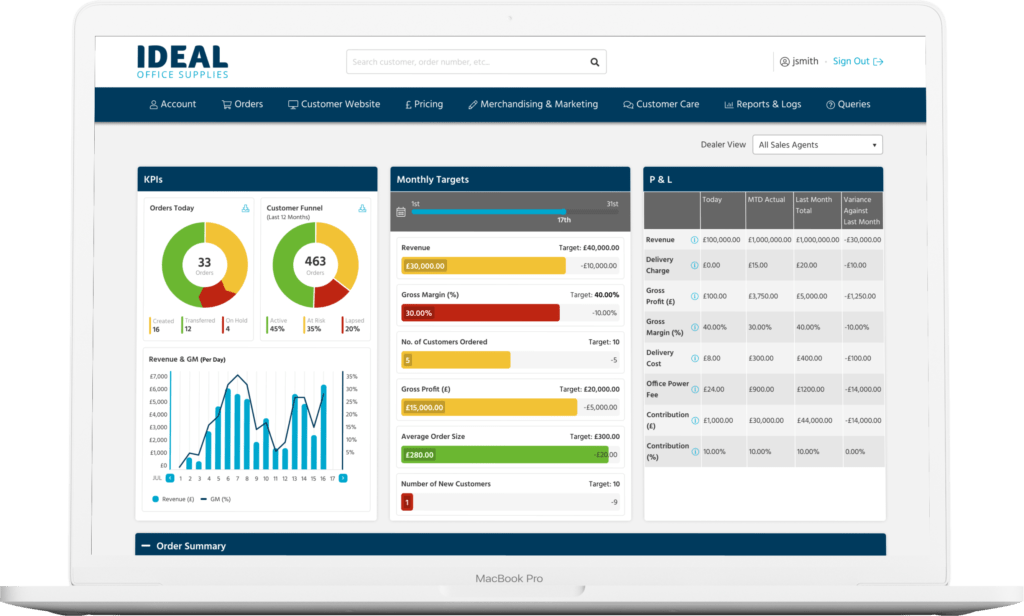Click the month progress bar at 17th
The width and height of the screenshot is (1024, 616).
564,212
